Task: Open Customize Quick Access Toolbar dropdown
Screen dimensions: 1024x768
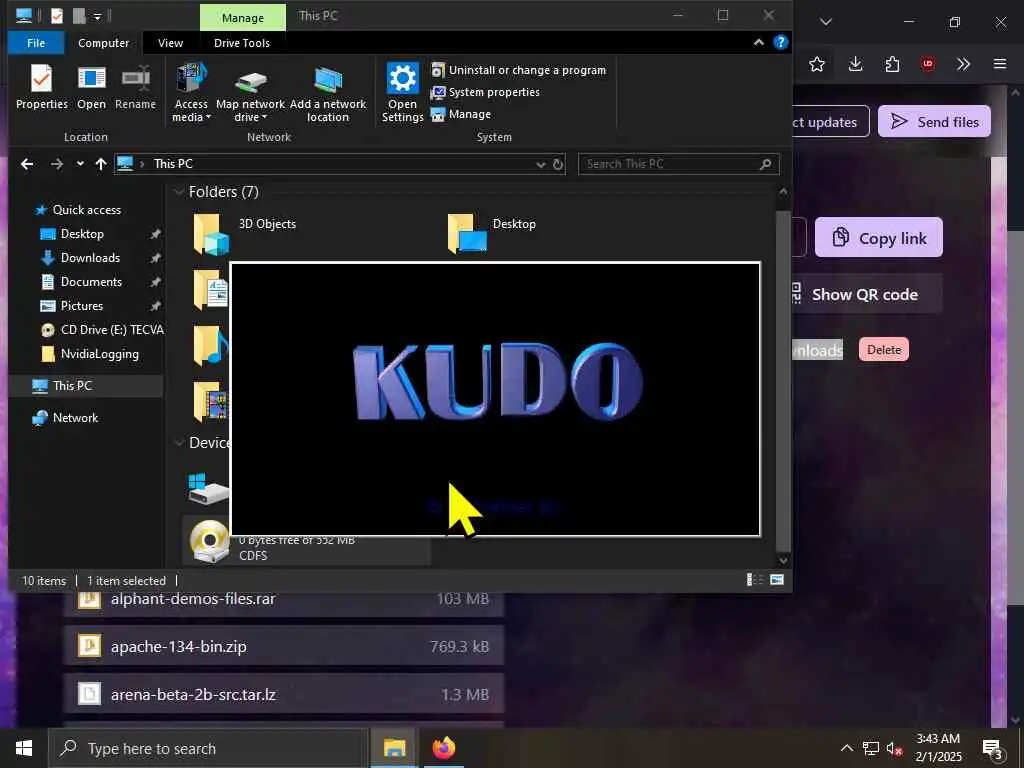Action: [97, 16]
